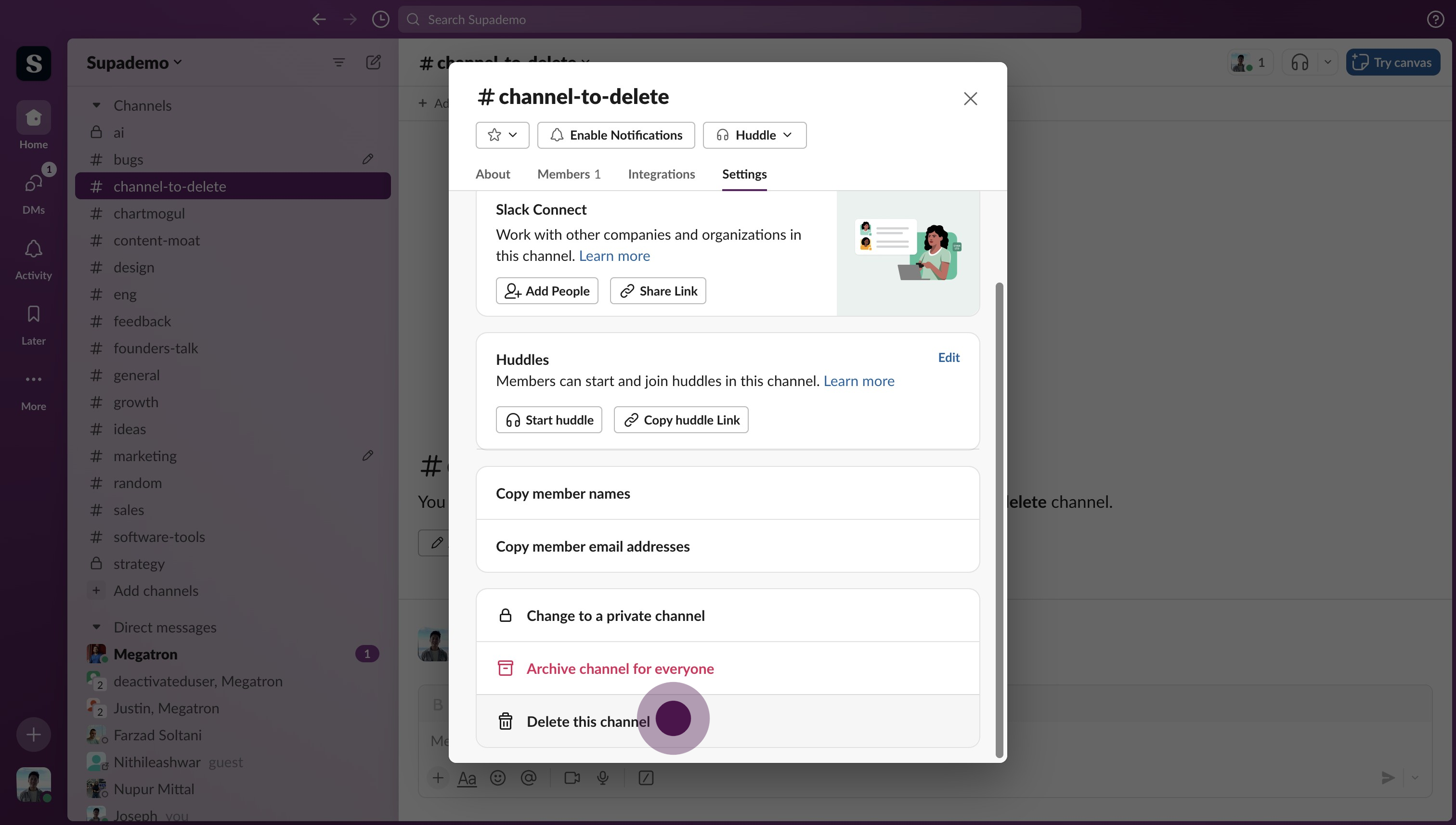Go back using the history back arrow
The height and width of the screenshot is (825, 1456).
(319, 19)
